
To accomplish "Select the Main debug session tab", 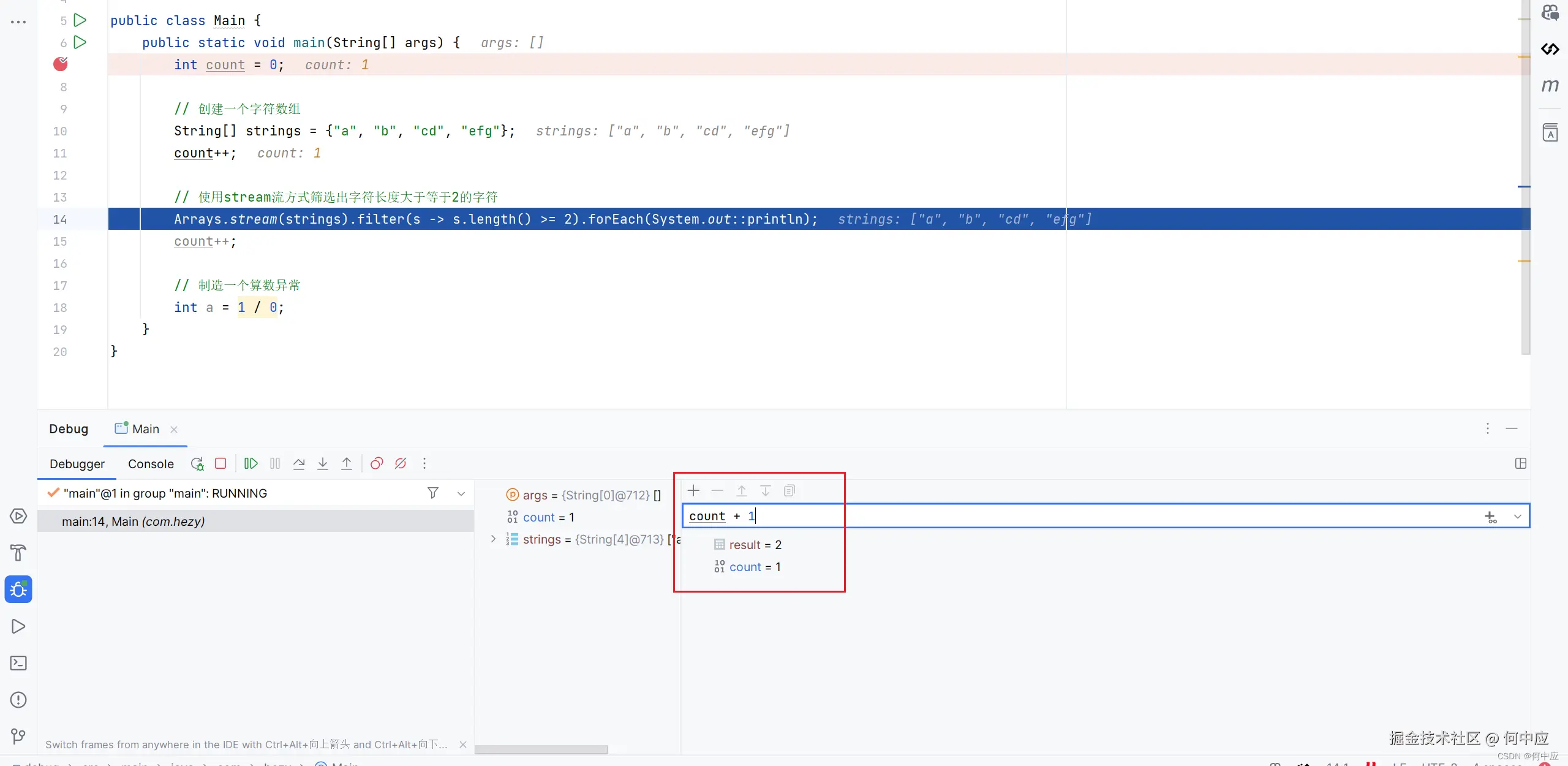I will (x=145, y=430).
